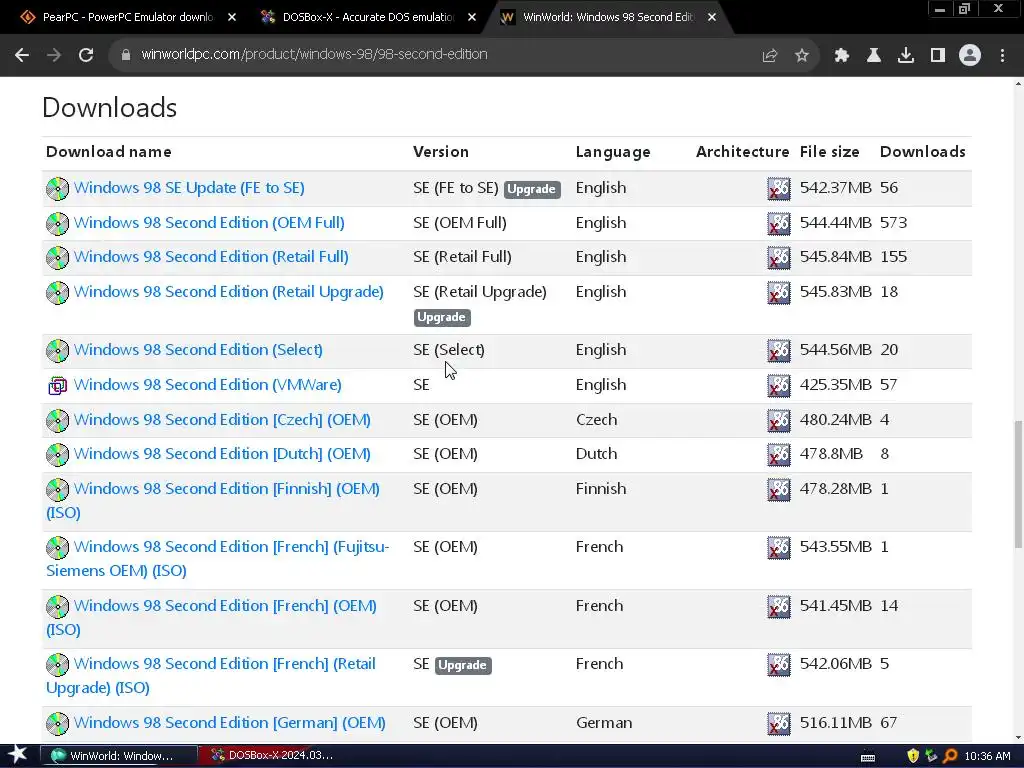
Task: Close the DOSBox-X browser tab
Action: (472, 17)
